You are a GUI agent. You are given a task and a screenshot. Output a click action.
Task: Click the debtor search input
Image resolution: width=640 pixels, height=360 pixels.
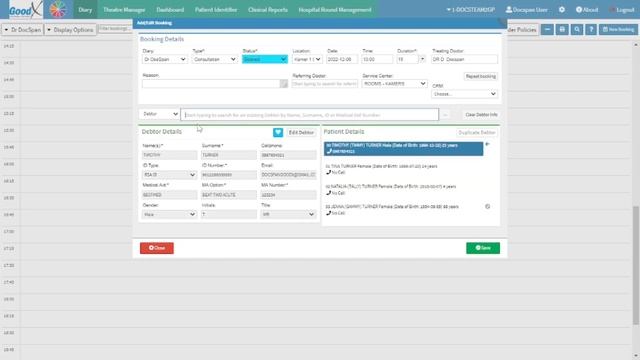tap(310, 115)
